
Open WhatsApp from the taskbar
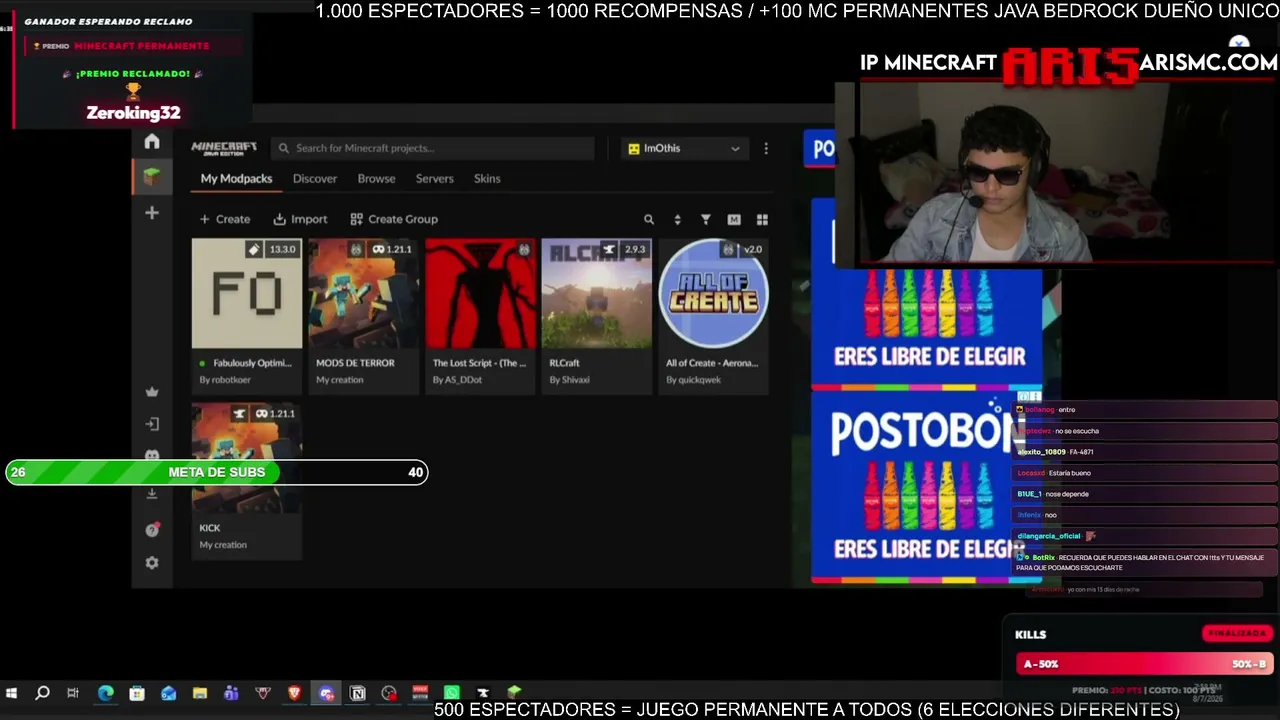452,693
